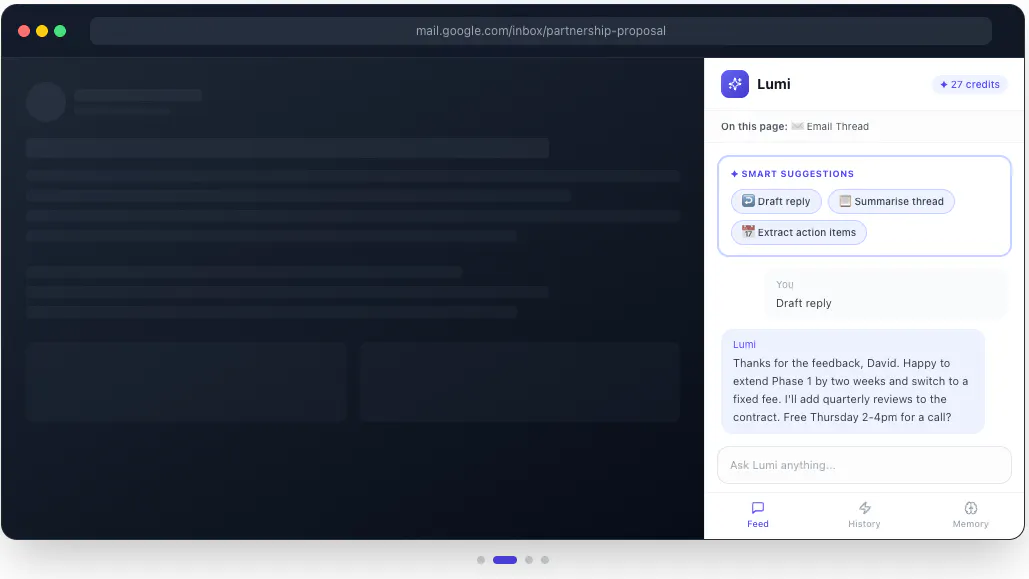
Task: Open the 27 credits badge
Action: [x=969, y=84]
